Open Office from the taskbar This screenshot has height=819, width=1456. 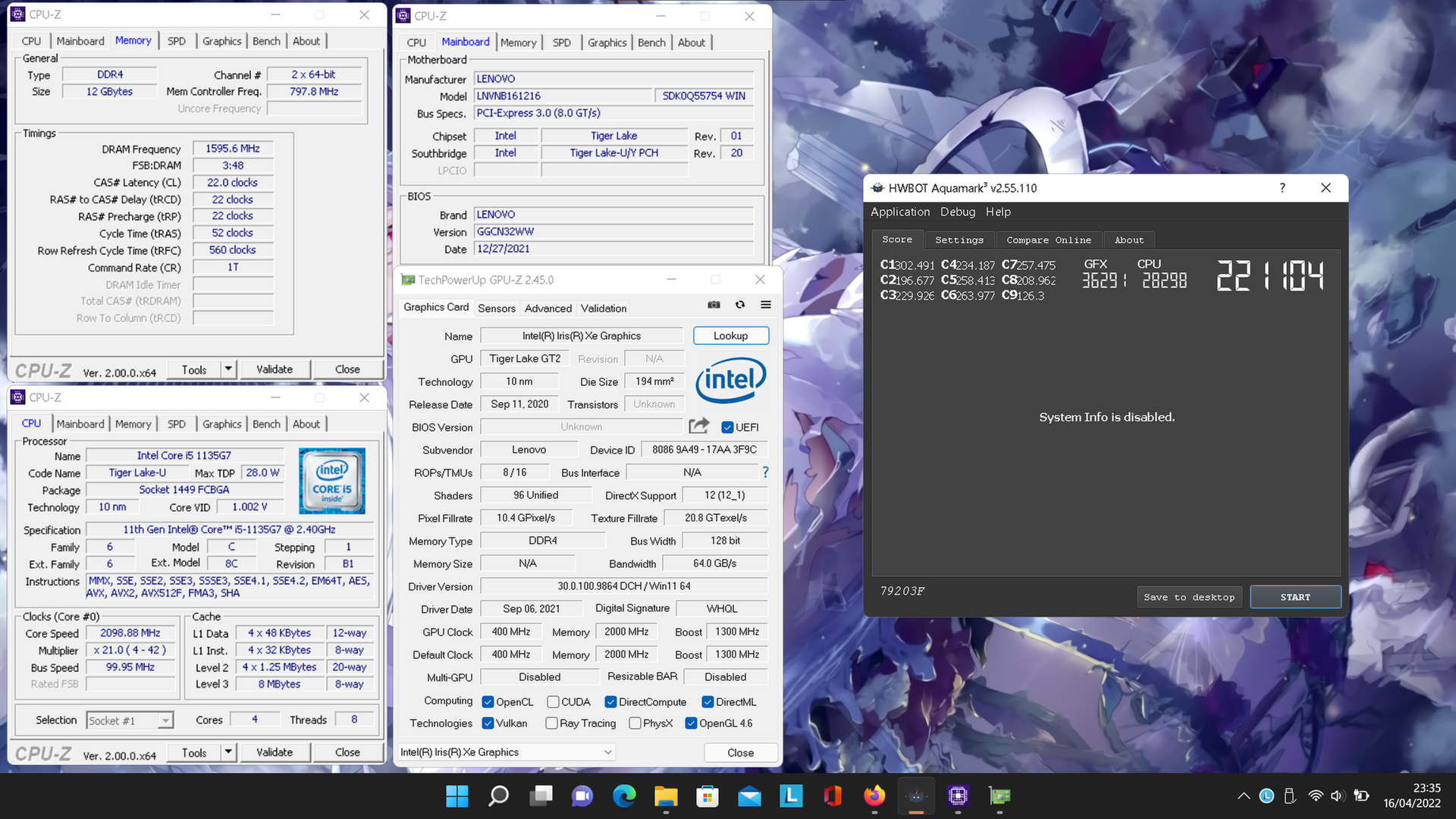833,795
